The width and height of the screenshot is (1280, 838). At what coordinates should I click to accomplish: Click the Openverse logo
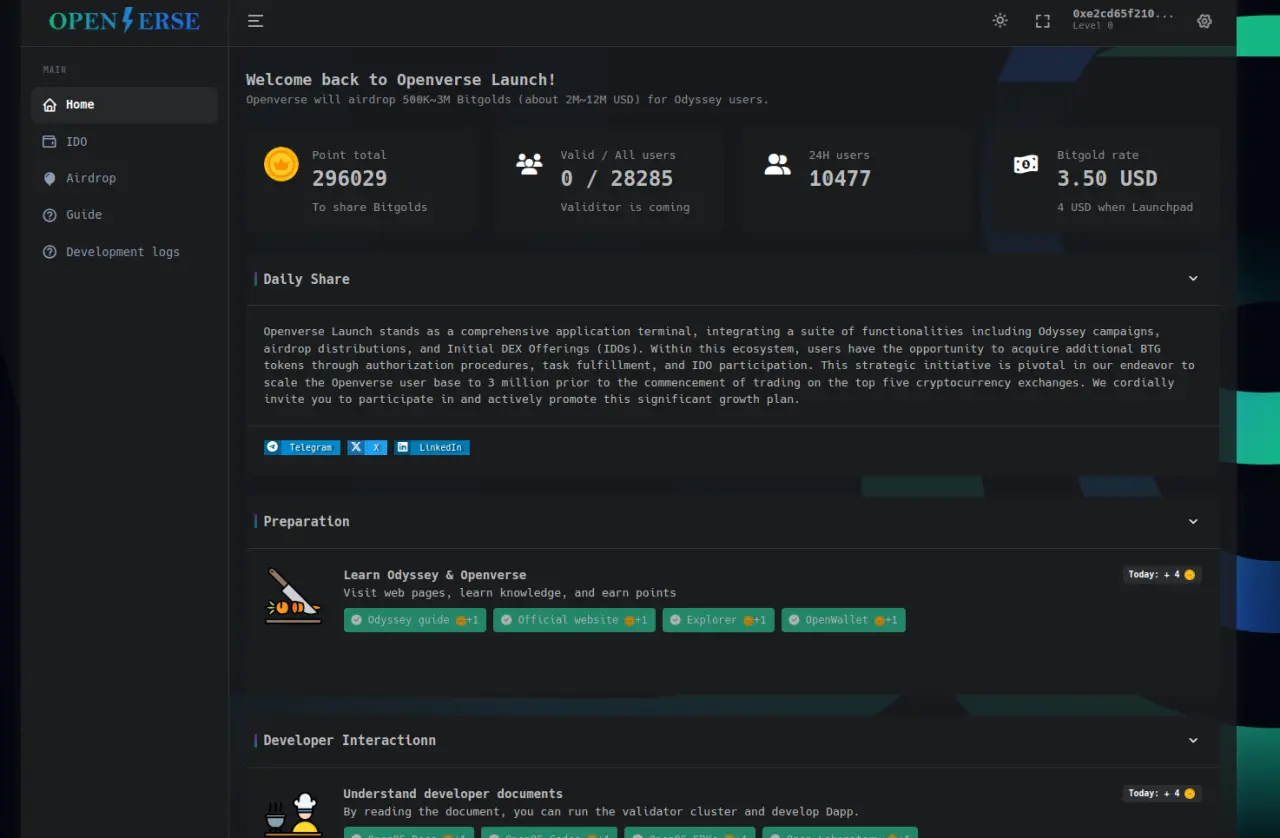click(124, 20)
